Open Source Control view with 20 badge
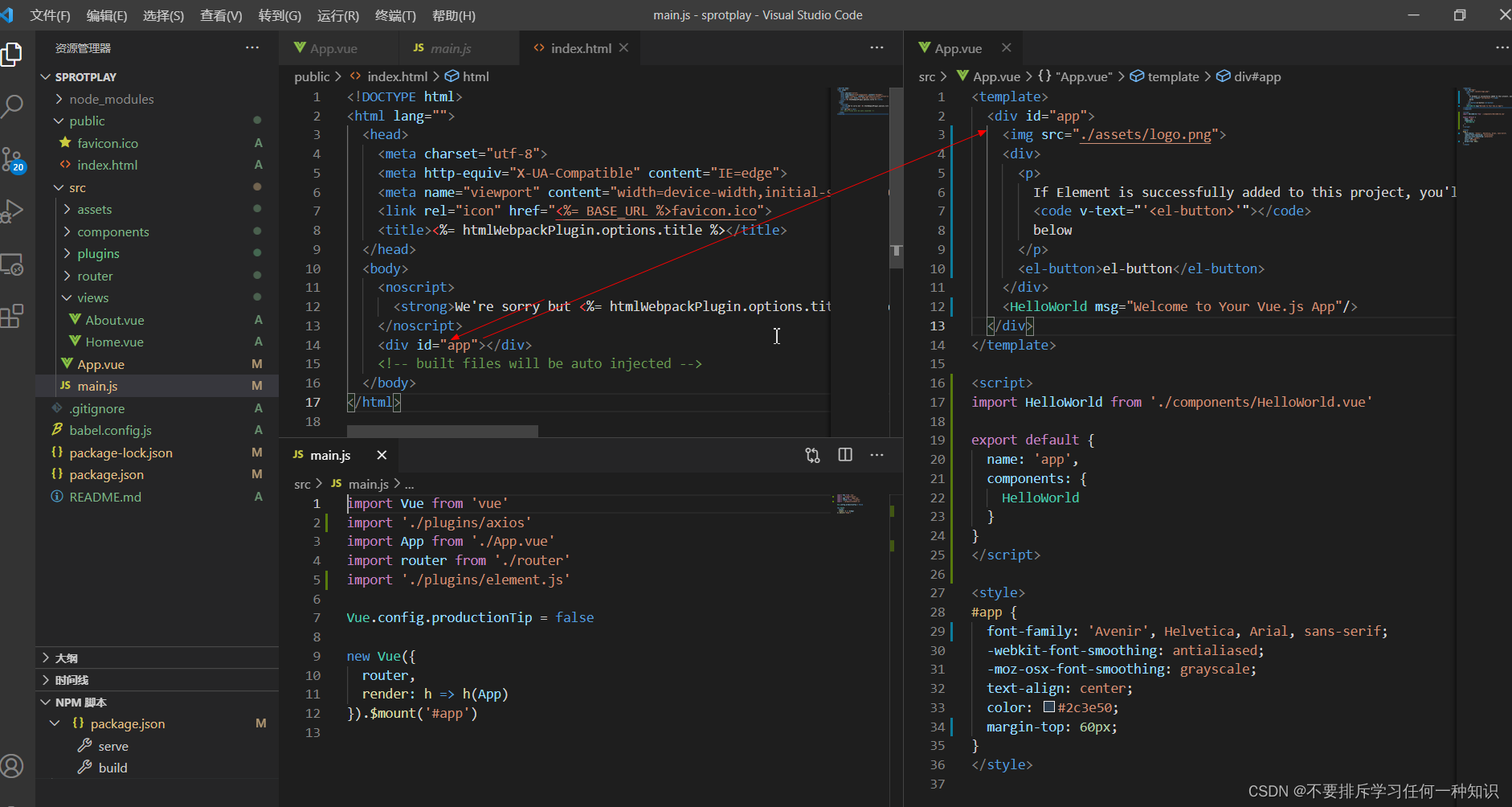 click(x=13, y=160)
